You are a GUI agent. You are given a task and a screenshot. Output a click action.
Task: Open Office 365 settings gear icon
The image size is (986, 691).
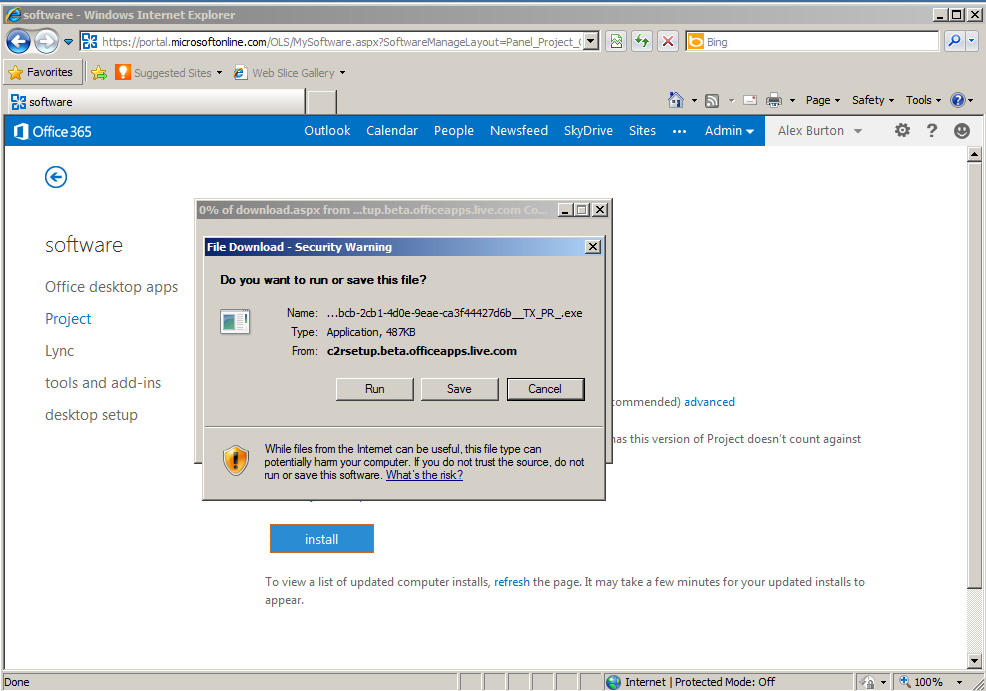pos(902,130)
